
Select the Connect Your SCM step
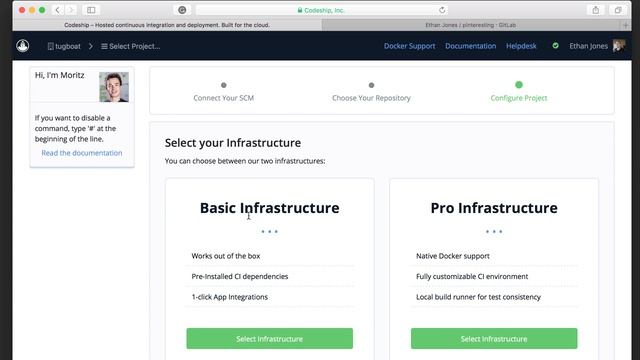[x=224, y=98]
